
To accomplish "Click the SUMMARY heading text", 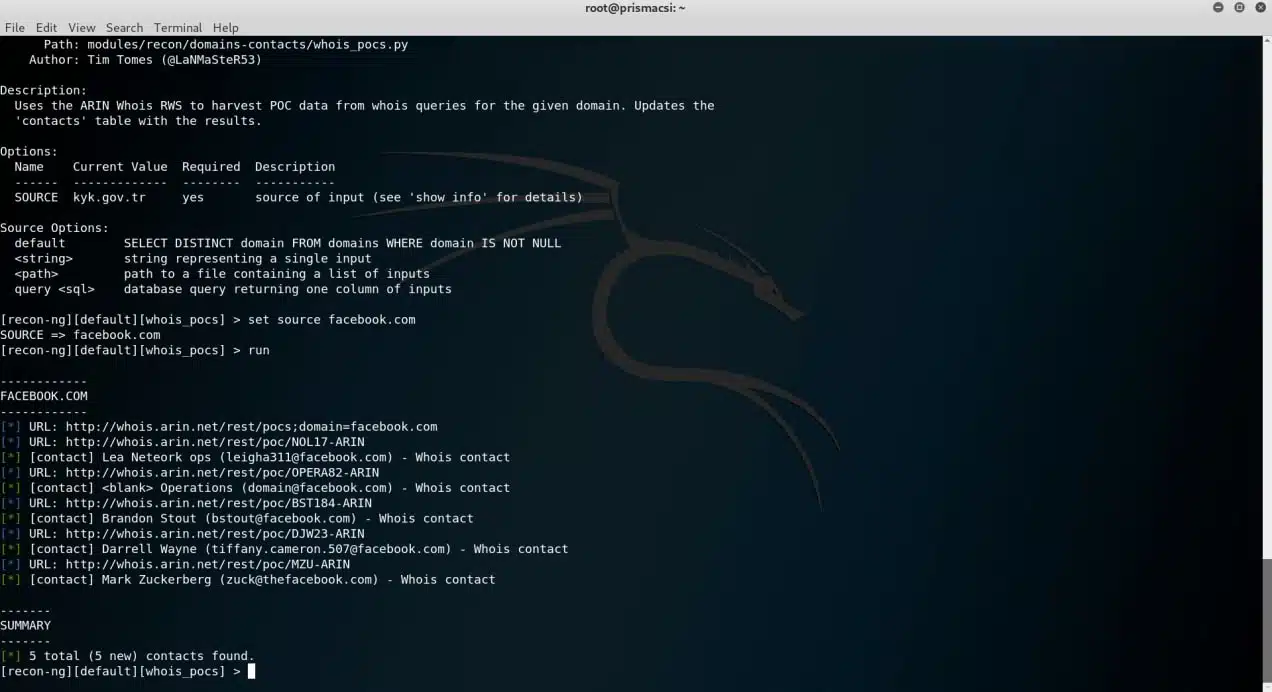I will (x=26, y=625).
